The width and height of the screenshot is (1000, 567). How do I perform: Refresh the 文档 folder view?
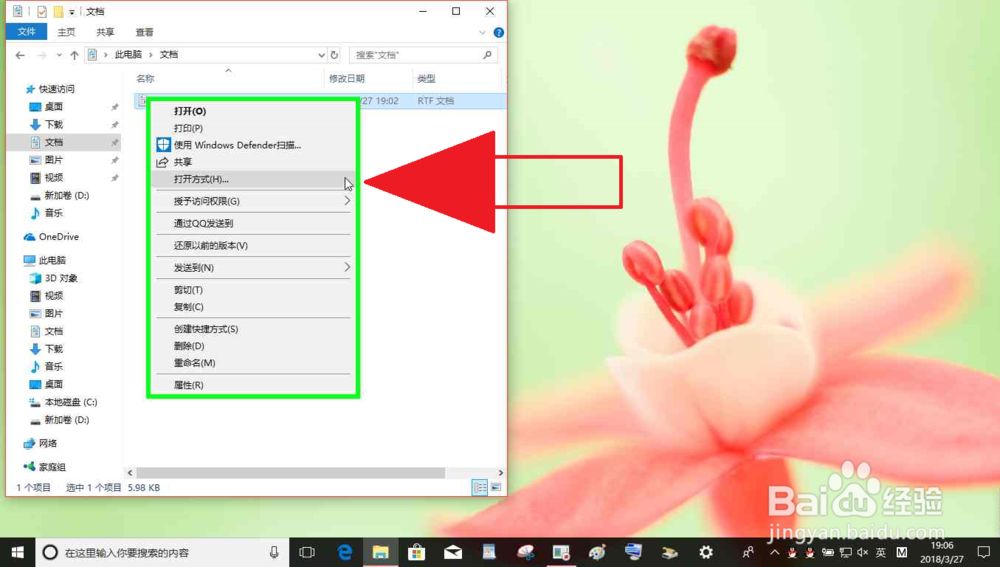[334, 55]
